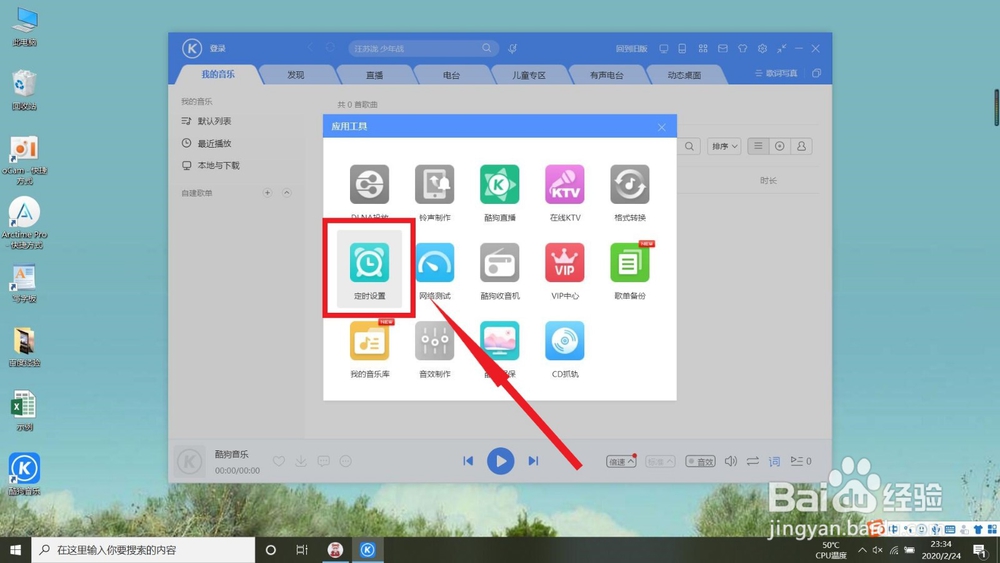This screenshot has width=1000, height=563.
Task: Open the 歌单备份 playlist backup tool
Action: [629, 271]
